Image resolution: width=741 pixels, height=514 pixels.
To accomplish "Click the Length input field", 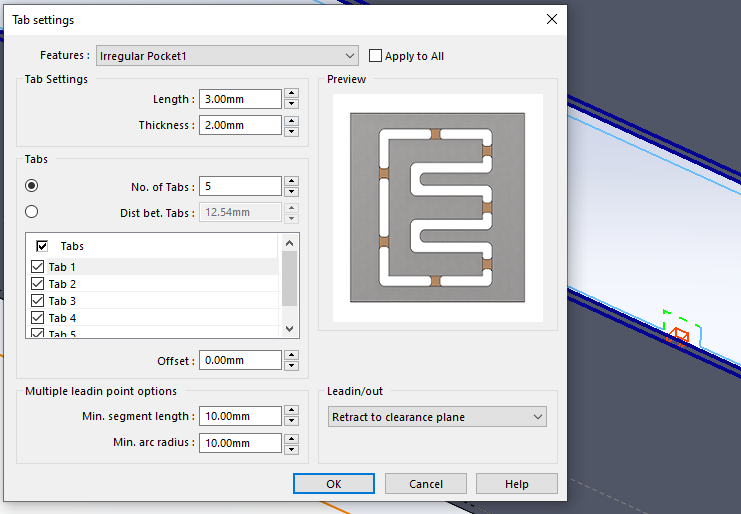I will (x=240, y=99).
